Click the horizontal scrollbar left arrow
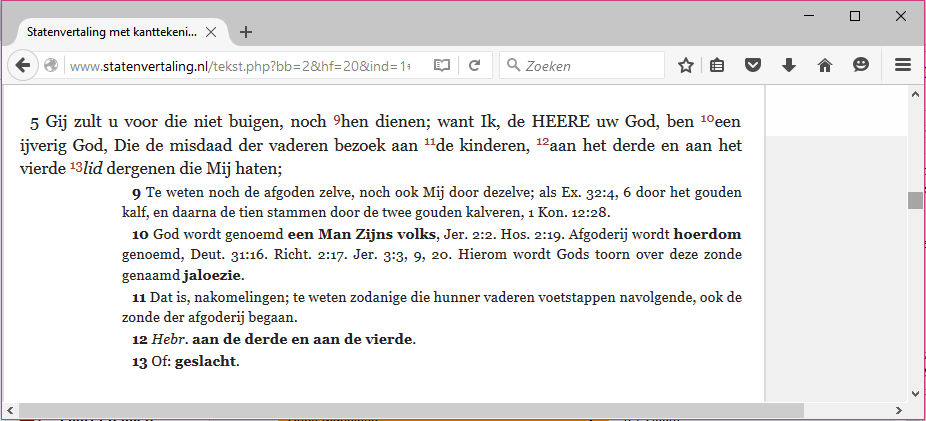Screen dimensions: 926x421 coord(10,410)
